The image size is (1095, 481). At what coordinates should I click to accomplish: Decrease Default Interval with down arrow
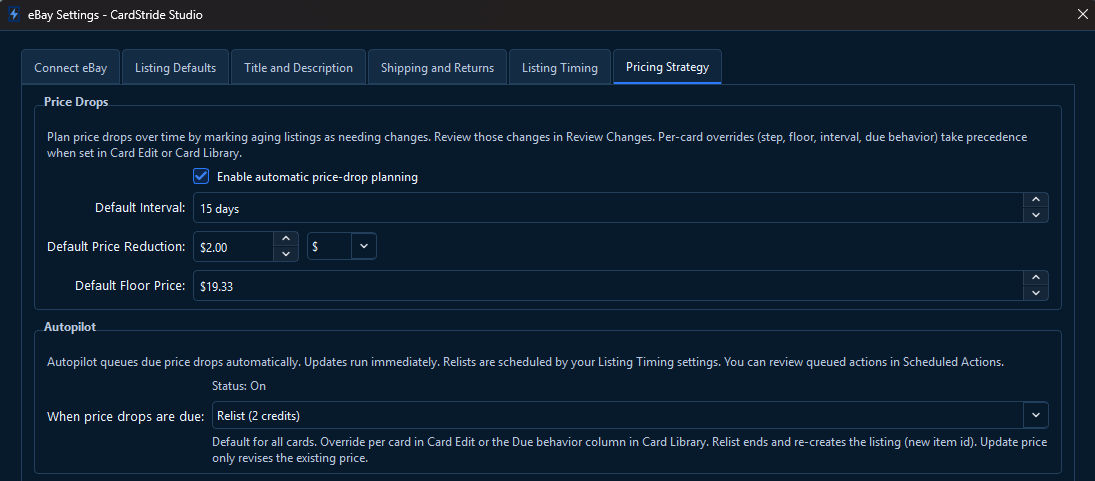pos(1036,215)
